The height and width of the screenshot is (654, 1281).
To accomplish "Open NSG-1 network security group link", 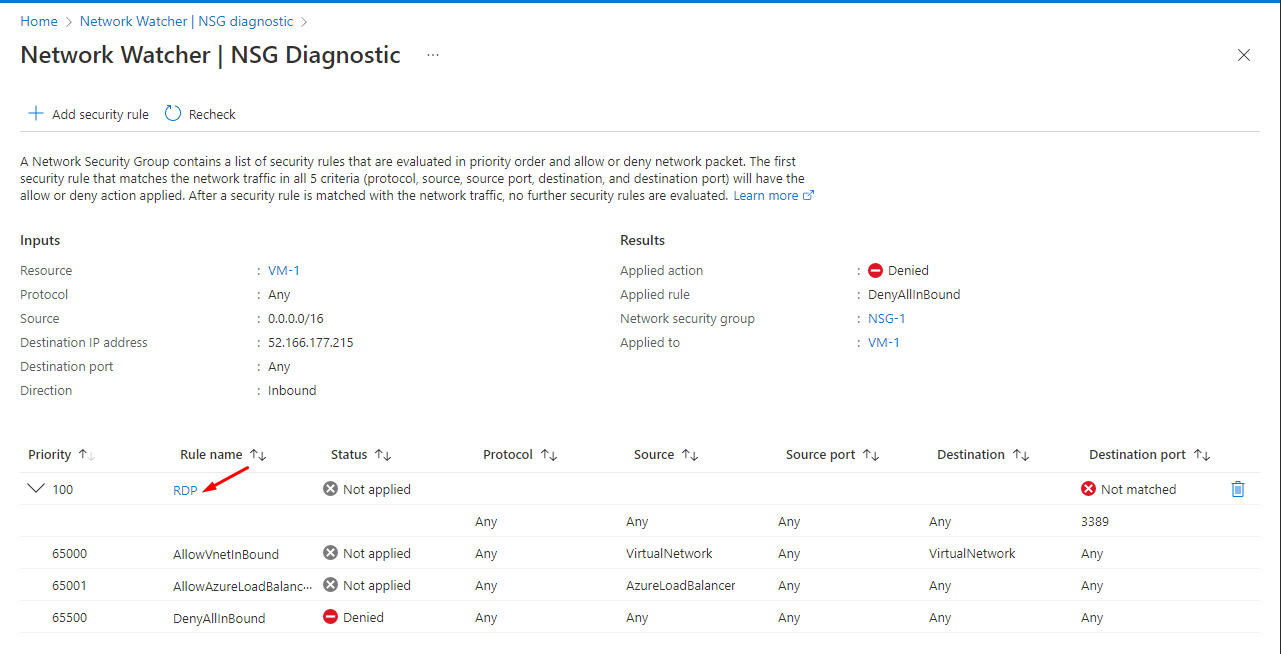I will 887,319.
